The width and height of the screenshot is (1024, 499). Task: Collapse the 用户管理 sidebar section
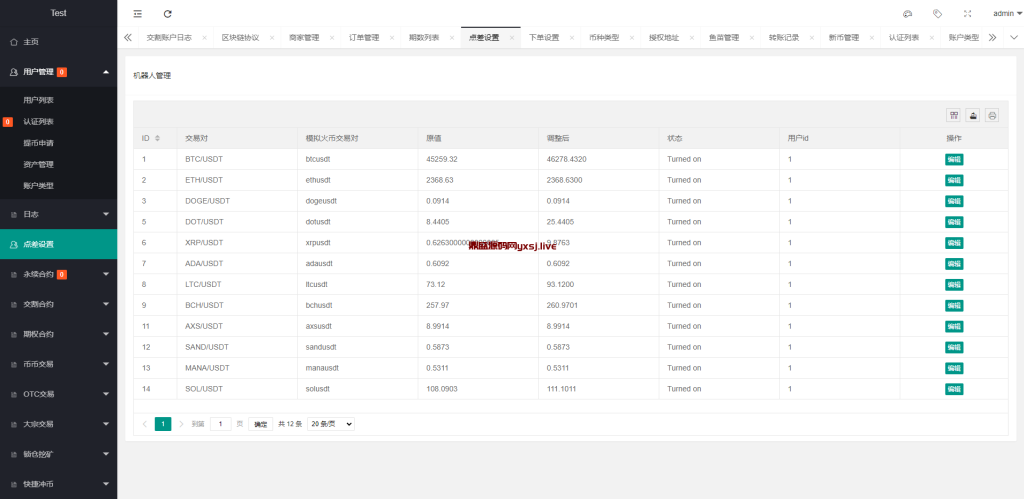[59, 72]
